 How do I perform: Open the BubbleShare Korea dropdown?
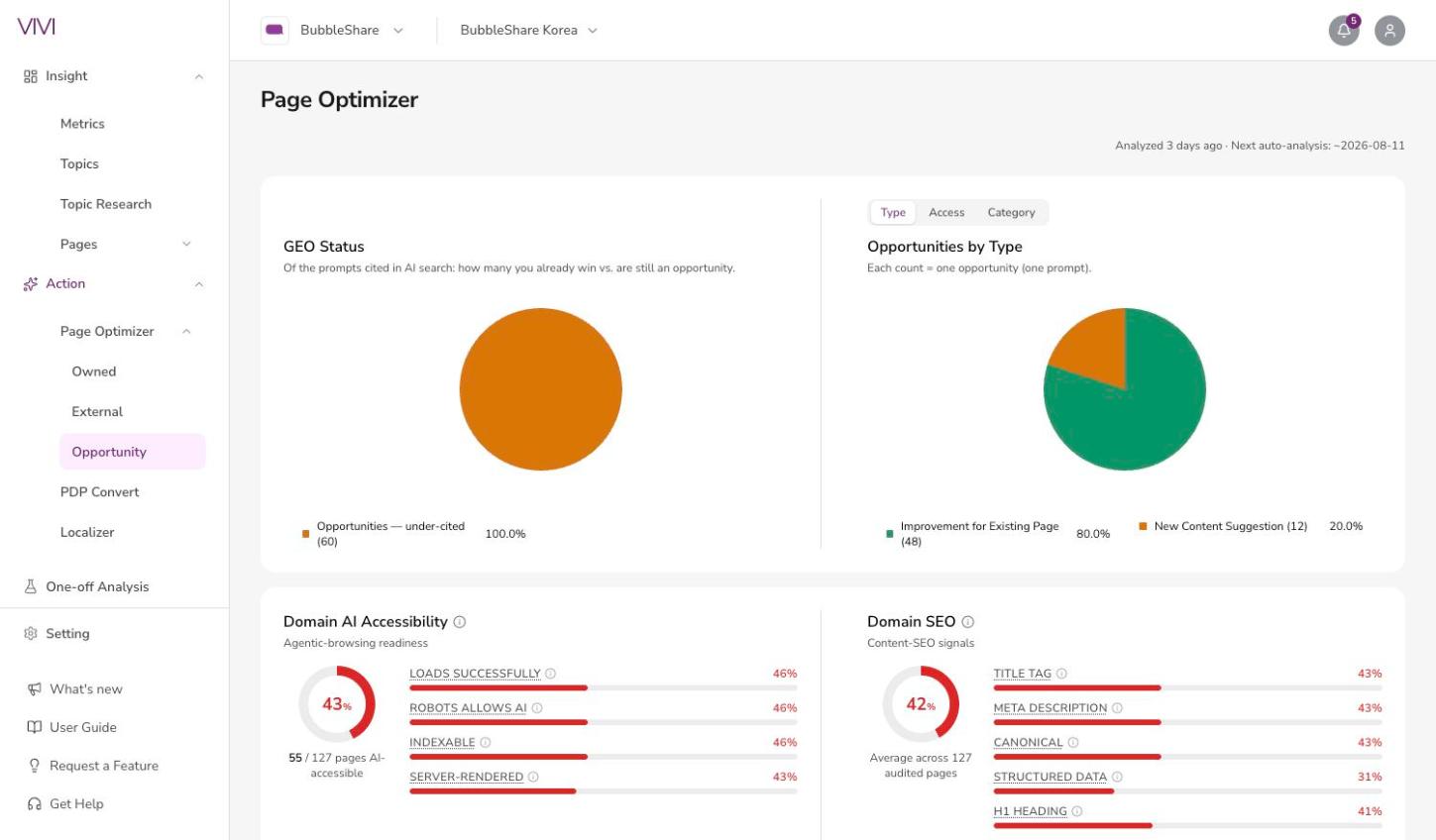pyautogui.click(x=529, y=30)
